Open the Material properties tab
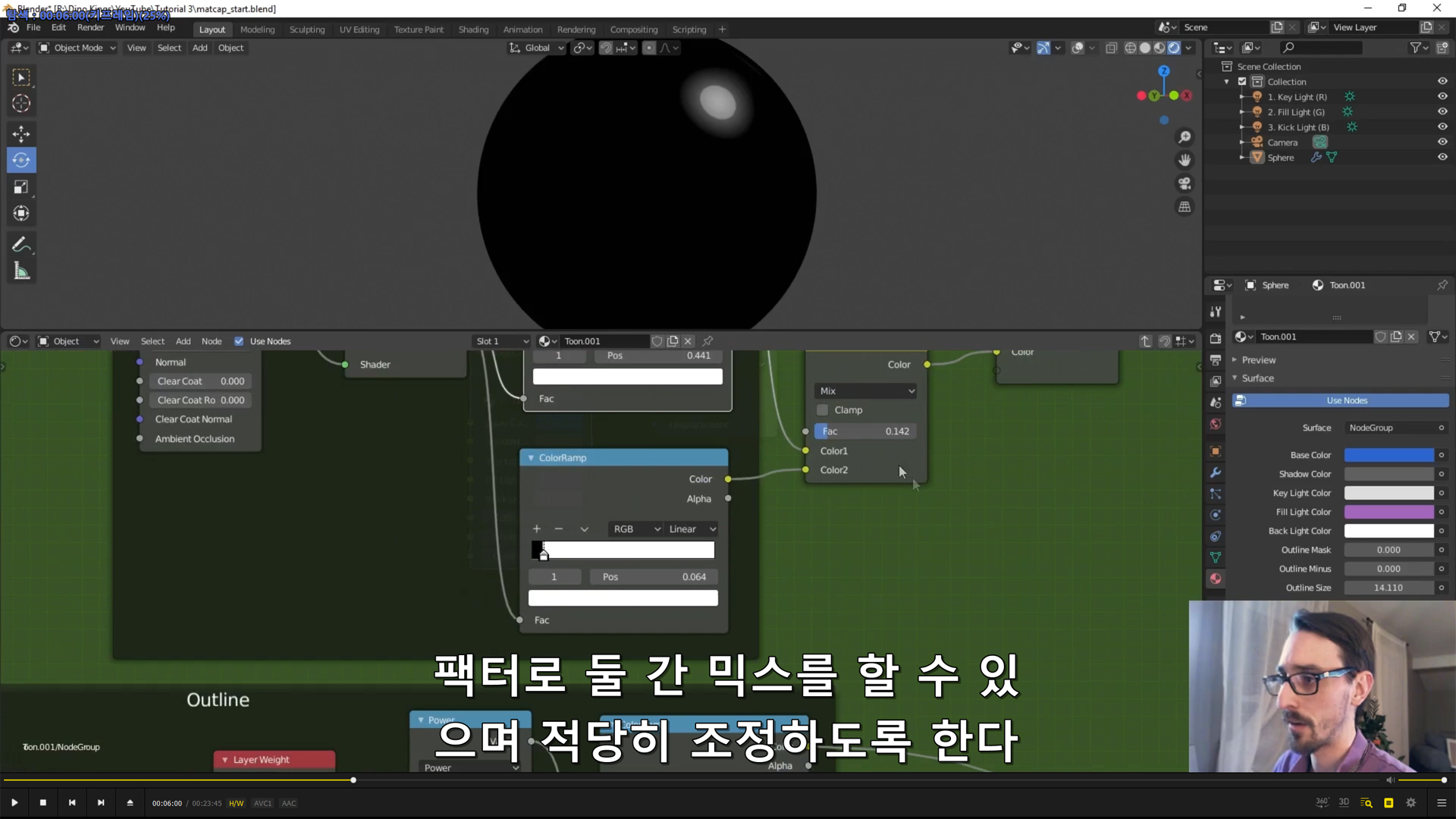The image size is (1456, 819). pyautogui.click(x=1216, y=579)
